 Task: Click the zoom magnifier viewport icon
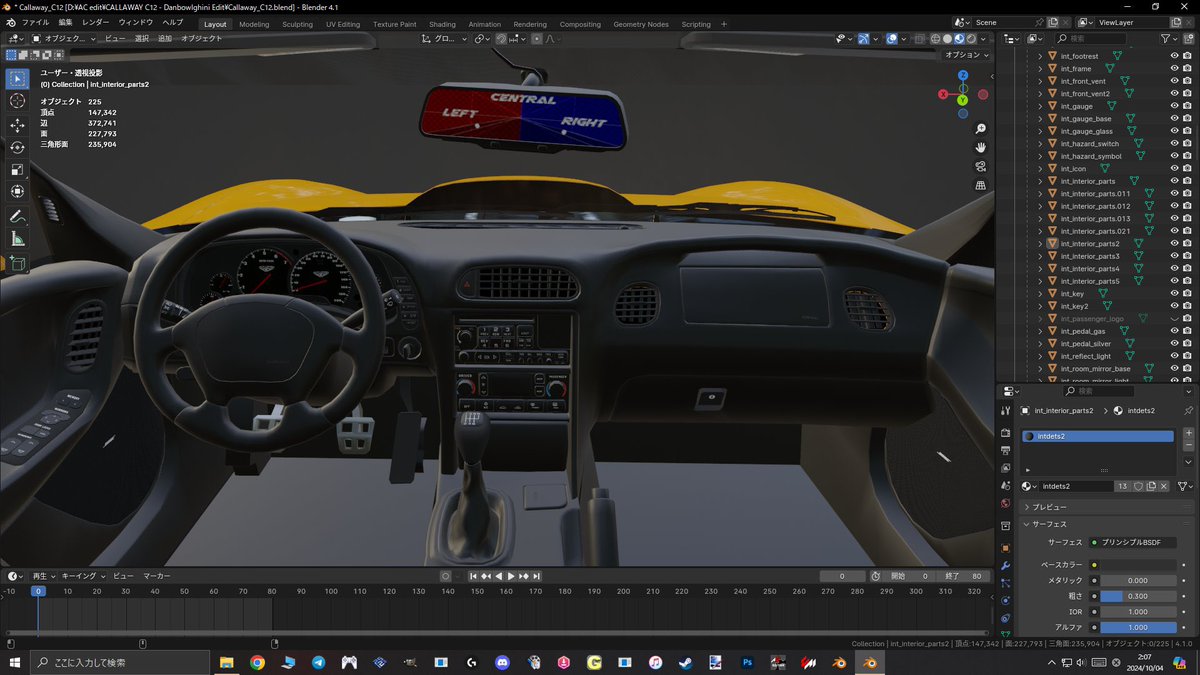[981, 129]
